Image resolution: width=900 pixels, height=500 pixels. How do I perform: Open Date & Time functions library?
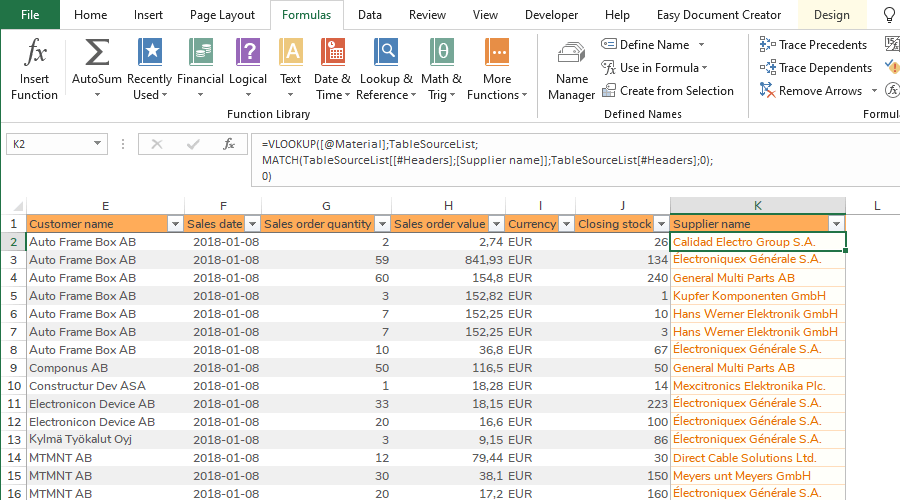coord(332,69)
